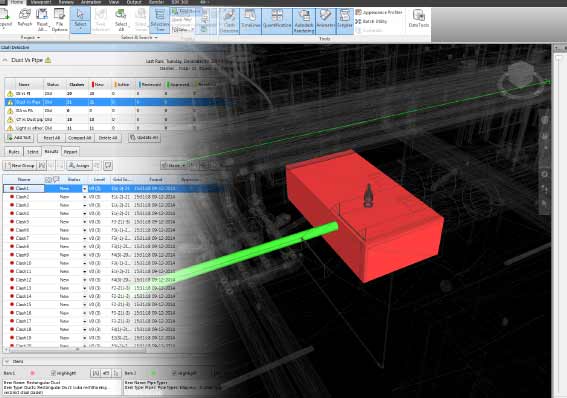This screenshot has height=398, width=567.
Task: Click the Add Comment icon in results toolbar
Action: [x=108, y=166]
